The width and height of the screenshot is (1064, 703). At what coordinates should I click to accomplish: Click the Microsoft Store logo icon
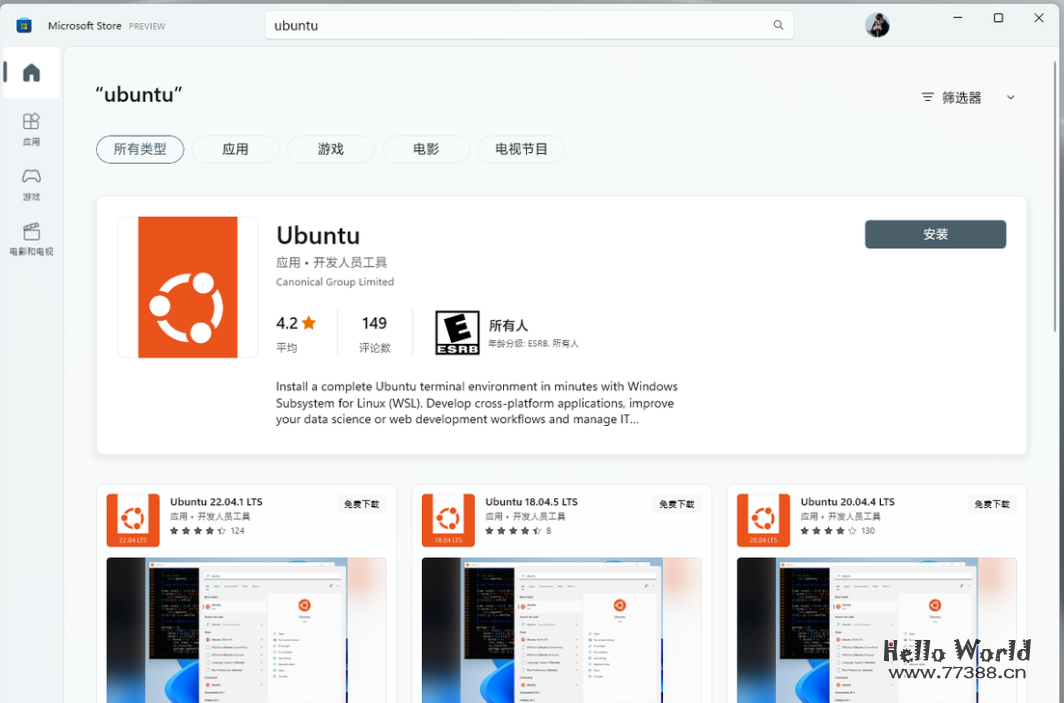point(23,25)
